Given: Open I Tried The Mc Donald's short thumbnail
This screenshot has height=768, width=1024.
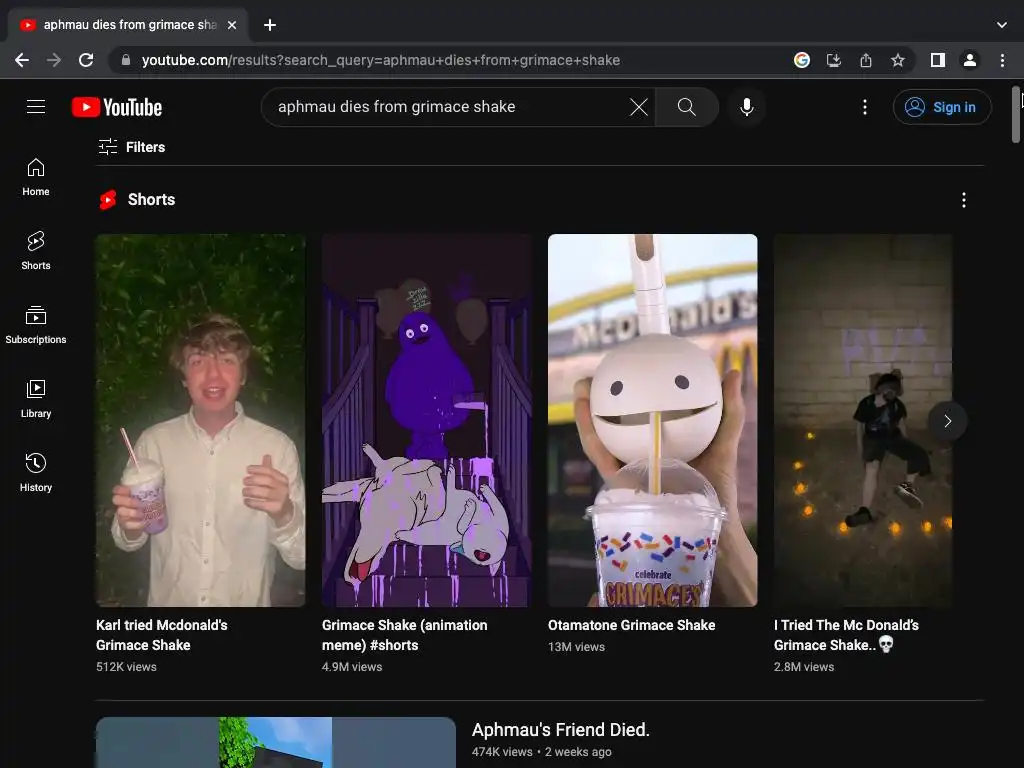Looking at the screenshot, I should pyautogui.click(x=863, y=421).
